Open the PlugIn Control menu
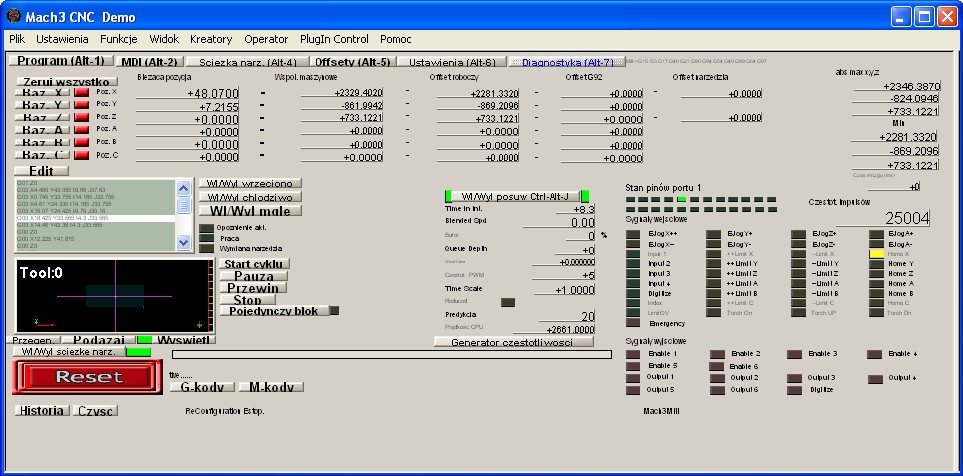 [x=334, y=39]
